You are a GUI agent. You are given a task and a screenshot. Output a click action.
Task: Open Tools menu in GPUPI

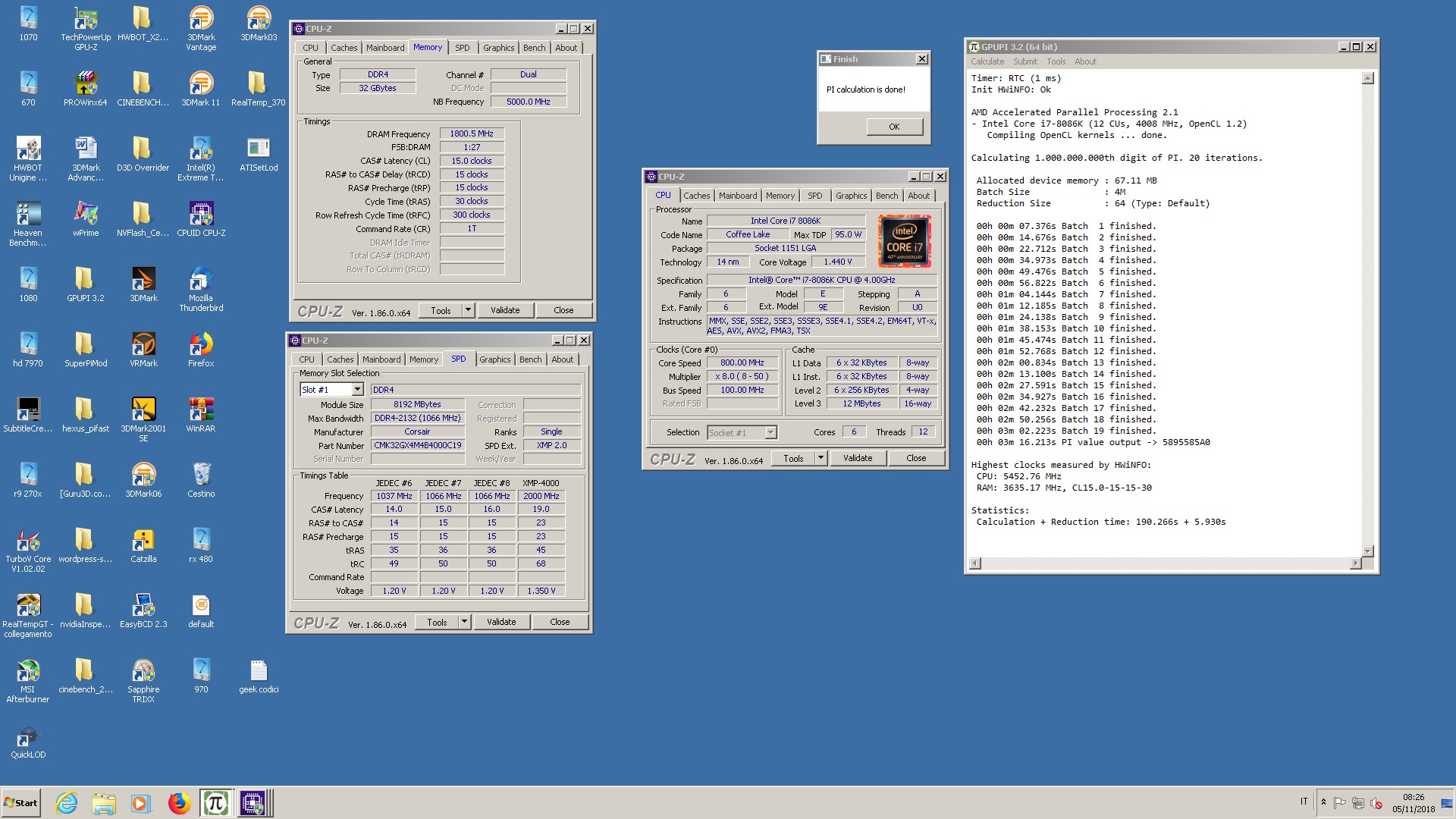pyautogui.click(x=1056, y=61)
